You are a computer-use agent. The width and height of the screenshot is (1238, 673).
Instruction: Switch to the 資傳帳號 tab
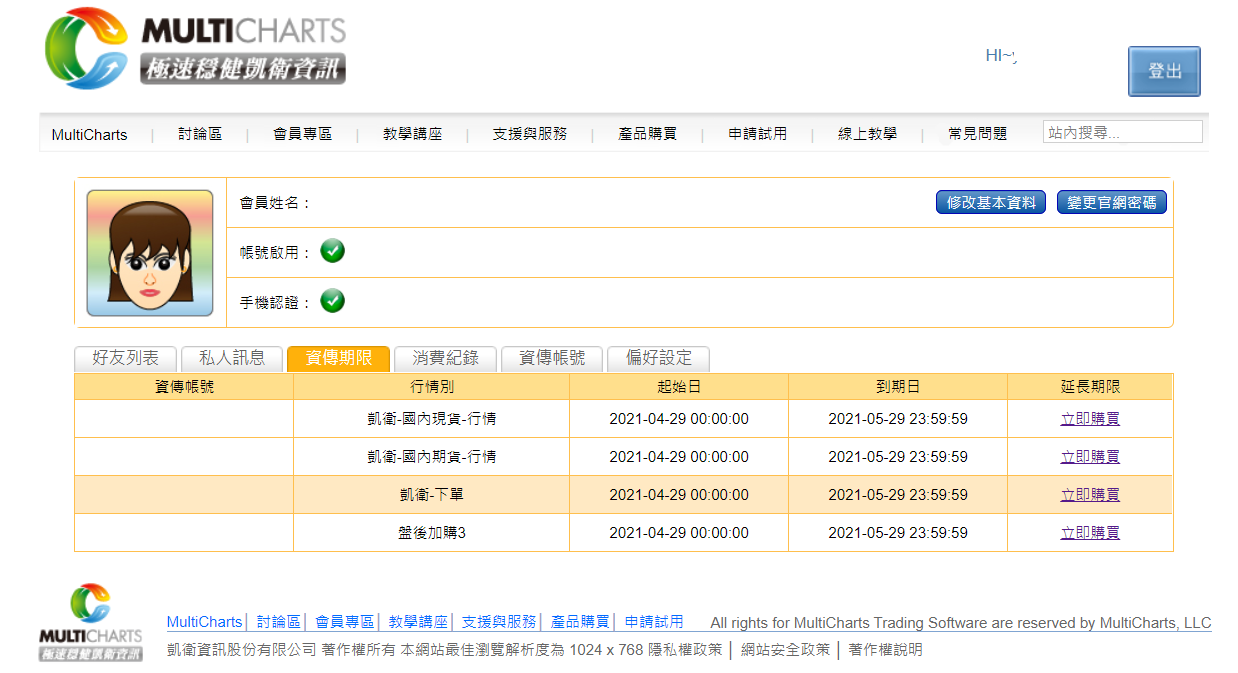551,358
